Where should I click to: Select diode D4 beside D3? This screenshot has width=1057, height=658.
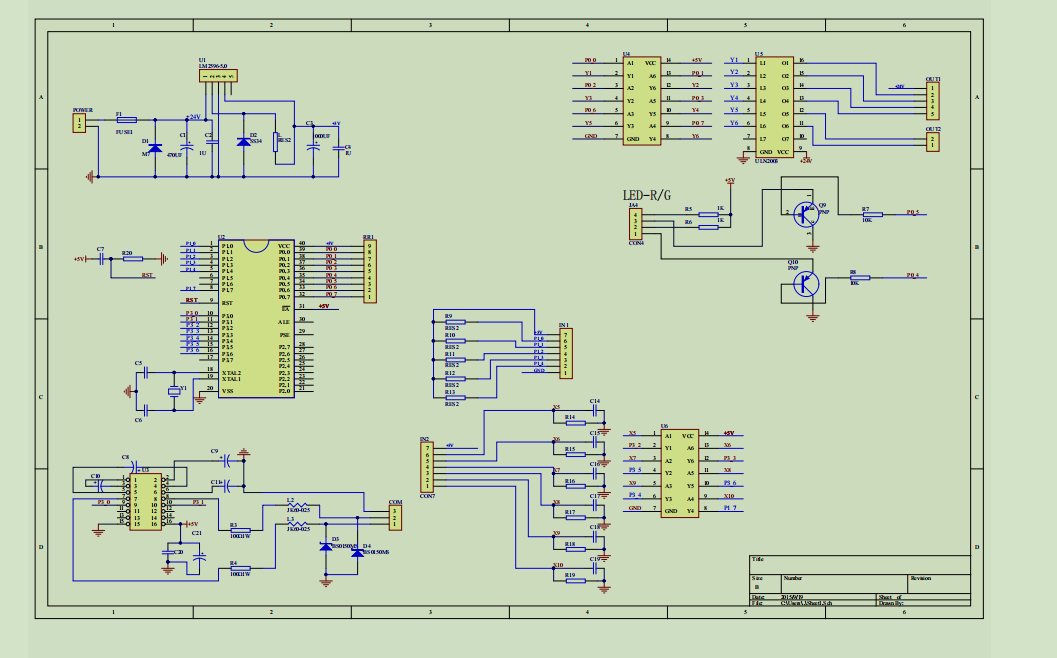[x=357, y=552]
